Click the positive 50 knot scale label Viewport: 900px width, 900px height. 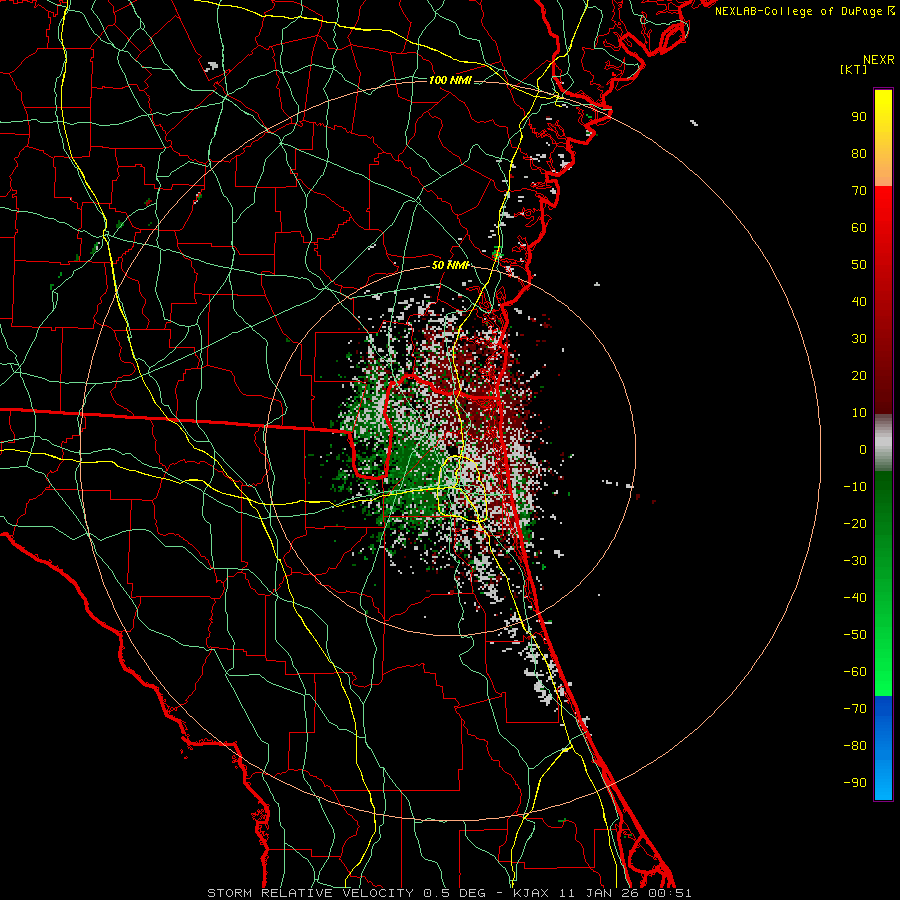[x=859, y=265]
